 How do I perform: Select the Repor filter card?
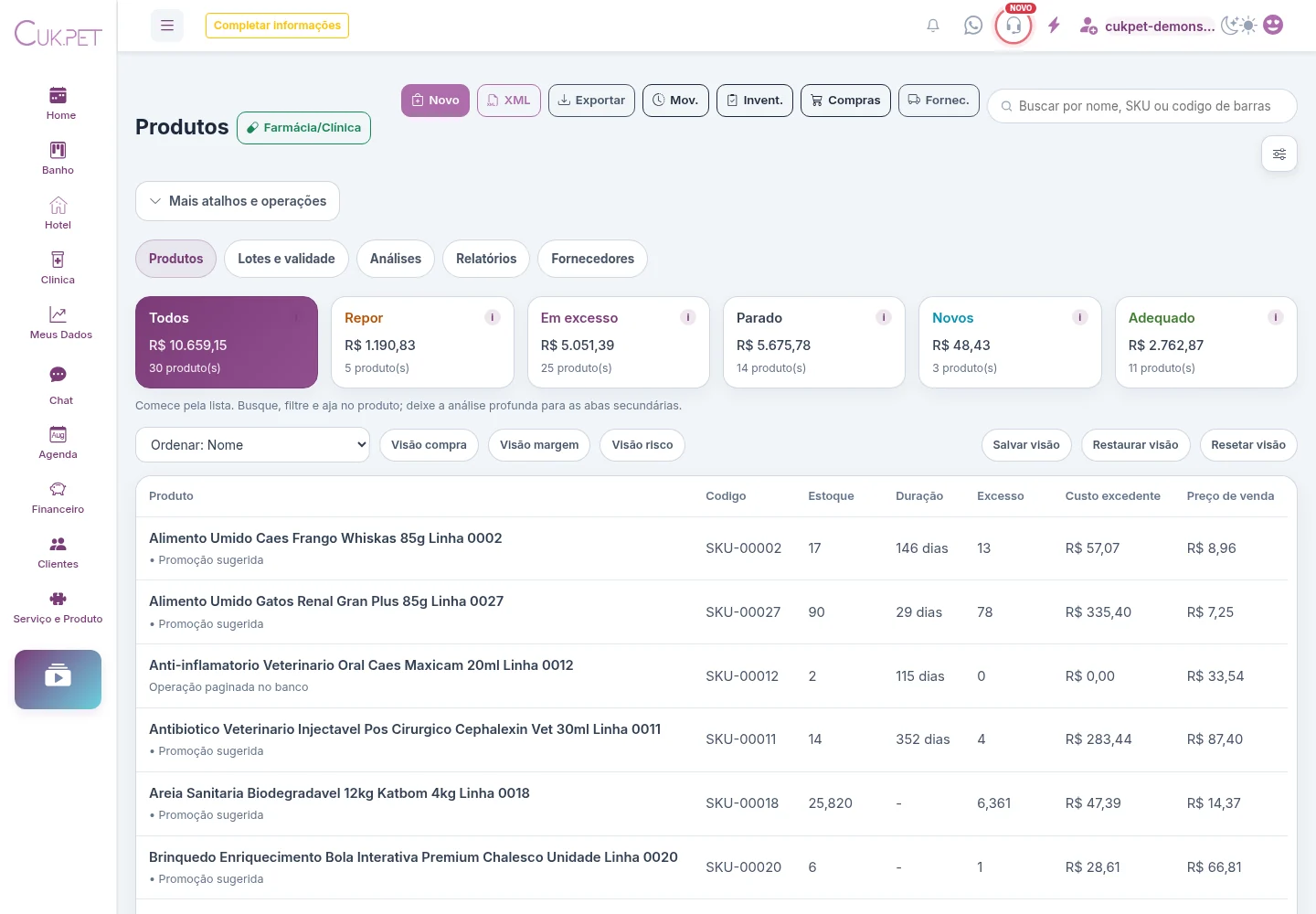pos(422,342)
